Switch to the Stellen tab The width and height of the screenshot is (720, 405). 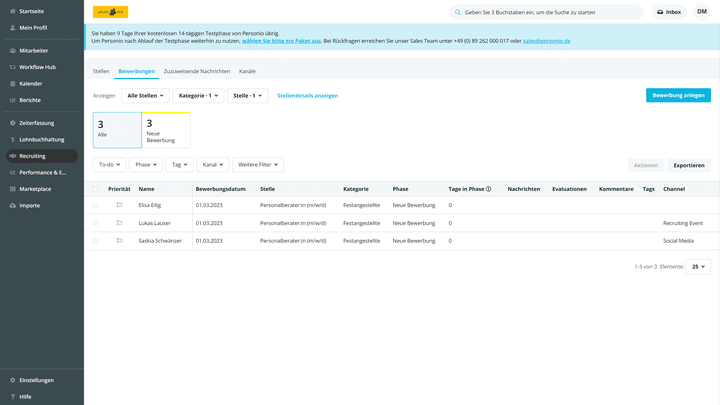click(x=101, y=72)
